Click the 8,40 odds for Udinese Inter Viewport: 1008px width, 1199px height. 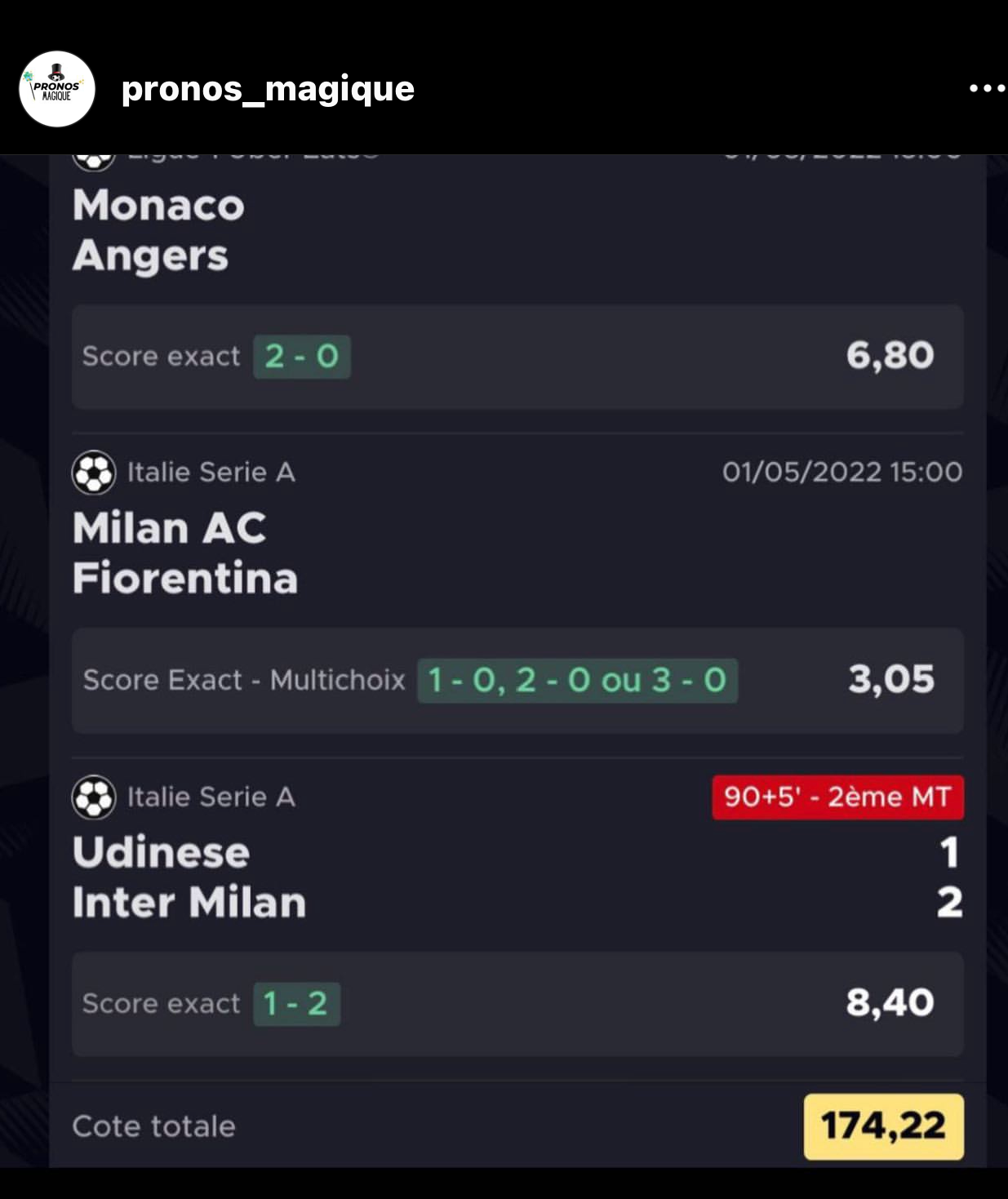click(x=890, y=1002)
